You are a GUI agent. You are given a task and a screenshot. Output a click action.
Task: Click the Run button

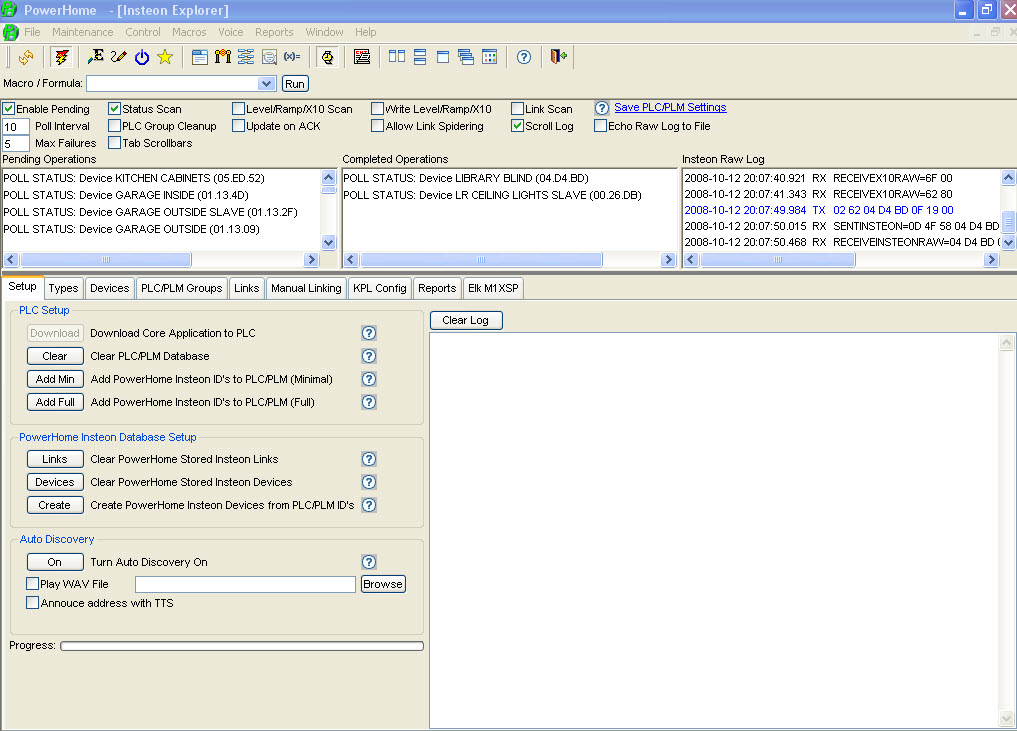(295, 84)
